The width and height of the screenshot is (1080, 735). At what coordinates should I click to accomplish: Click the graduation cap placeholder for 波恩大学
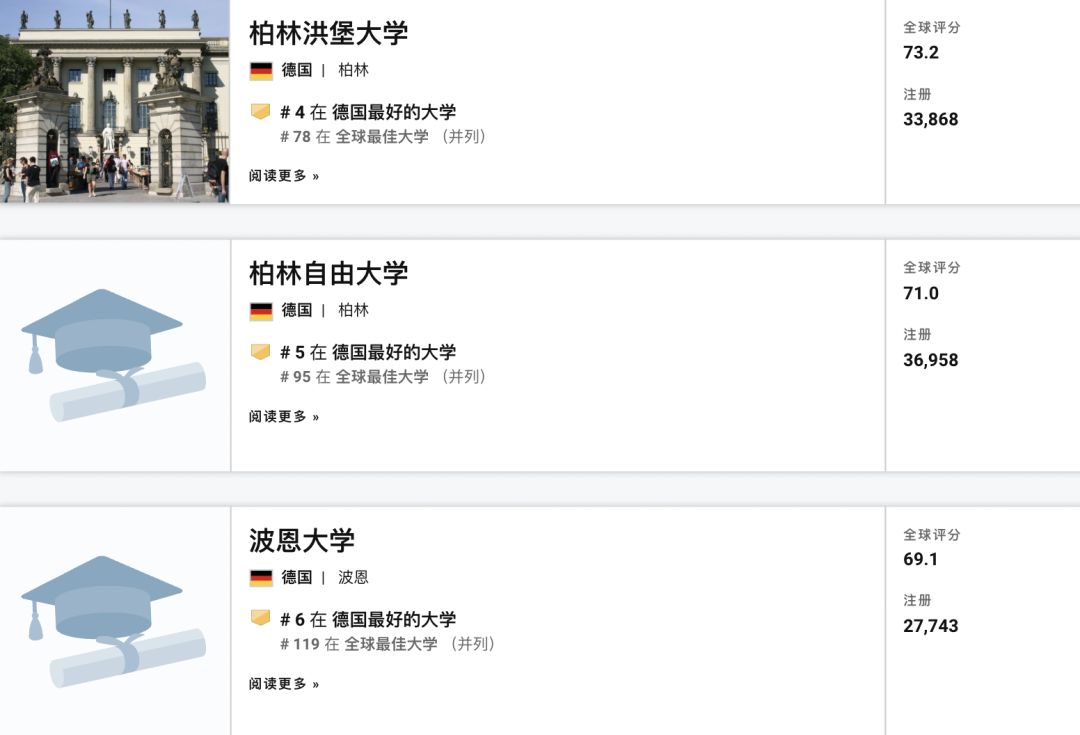coord(113,621)
